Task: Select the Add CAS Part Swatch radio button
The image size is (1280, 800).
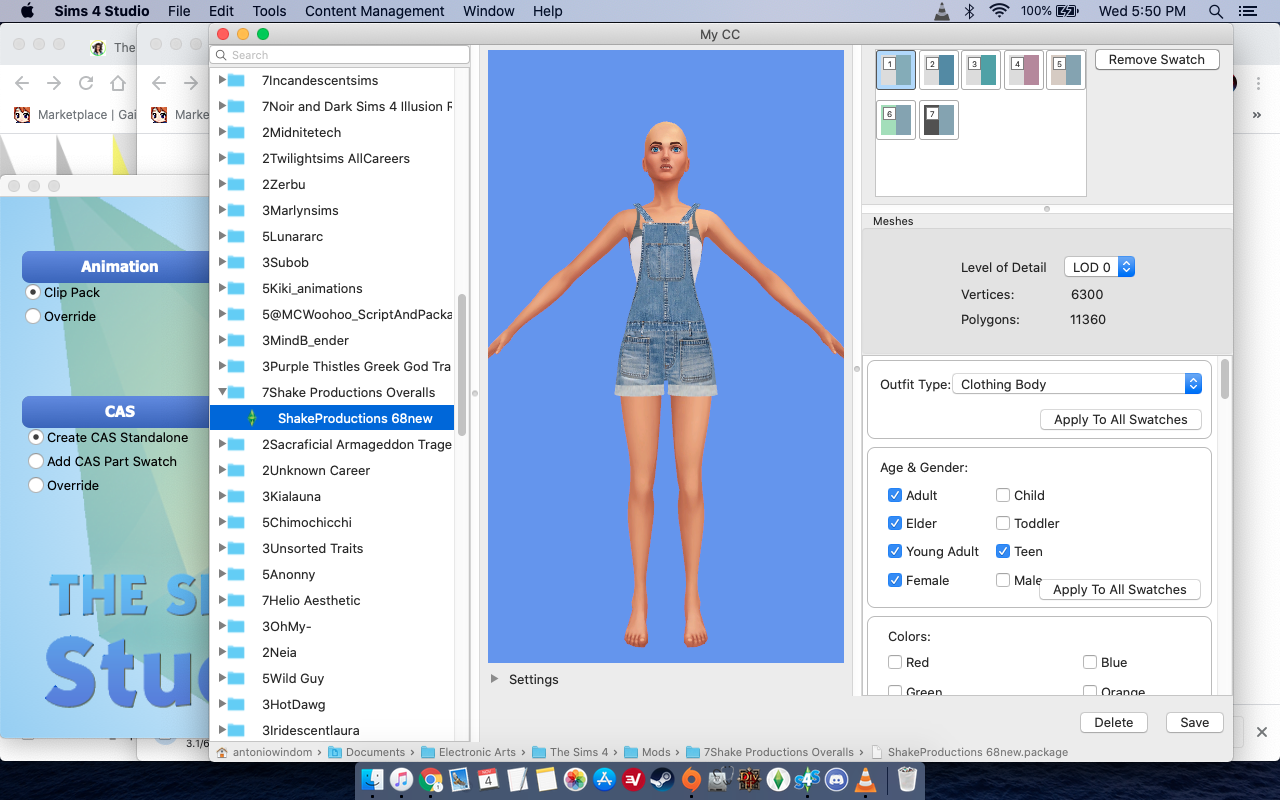Action: [x=36, y=461]
